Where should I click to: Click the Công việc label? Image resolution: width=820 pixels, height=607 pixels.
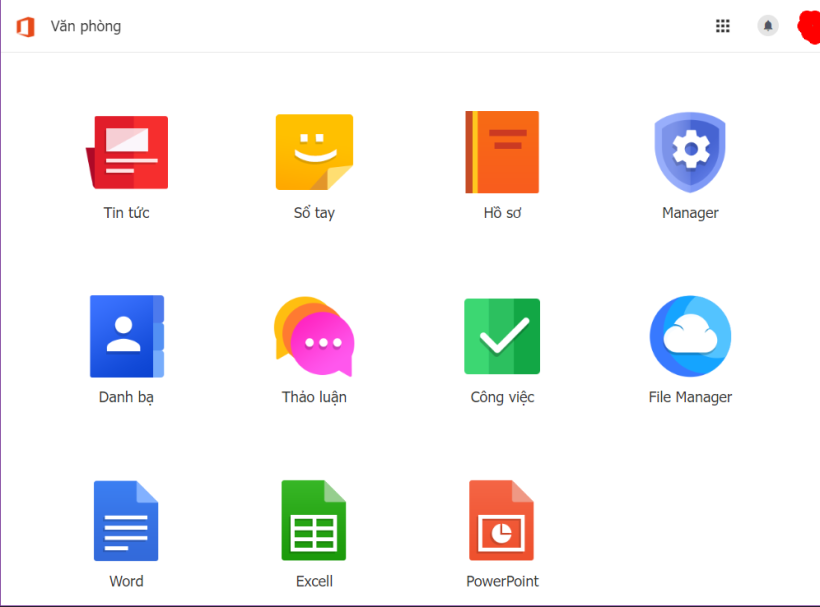click(x=502, y=397)
